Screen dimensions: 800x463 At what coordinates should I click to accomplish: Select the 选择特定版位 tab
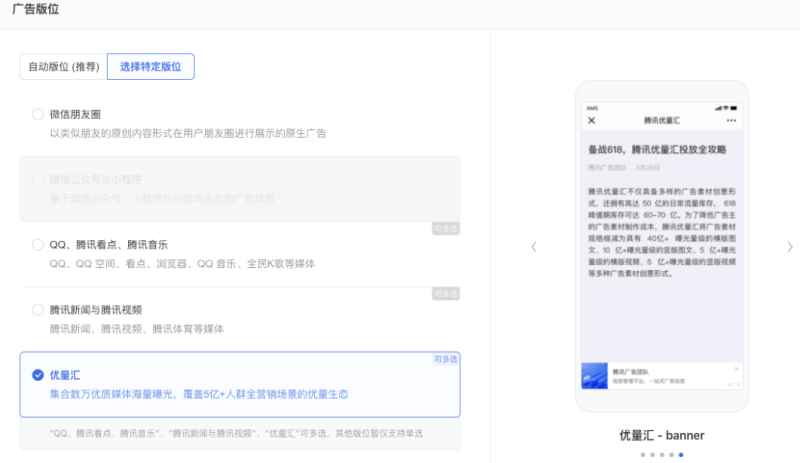[151, 67]
